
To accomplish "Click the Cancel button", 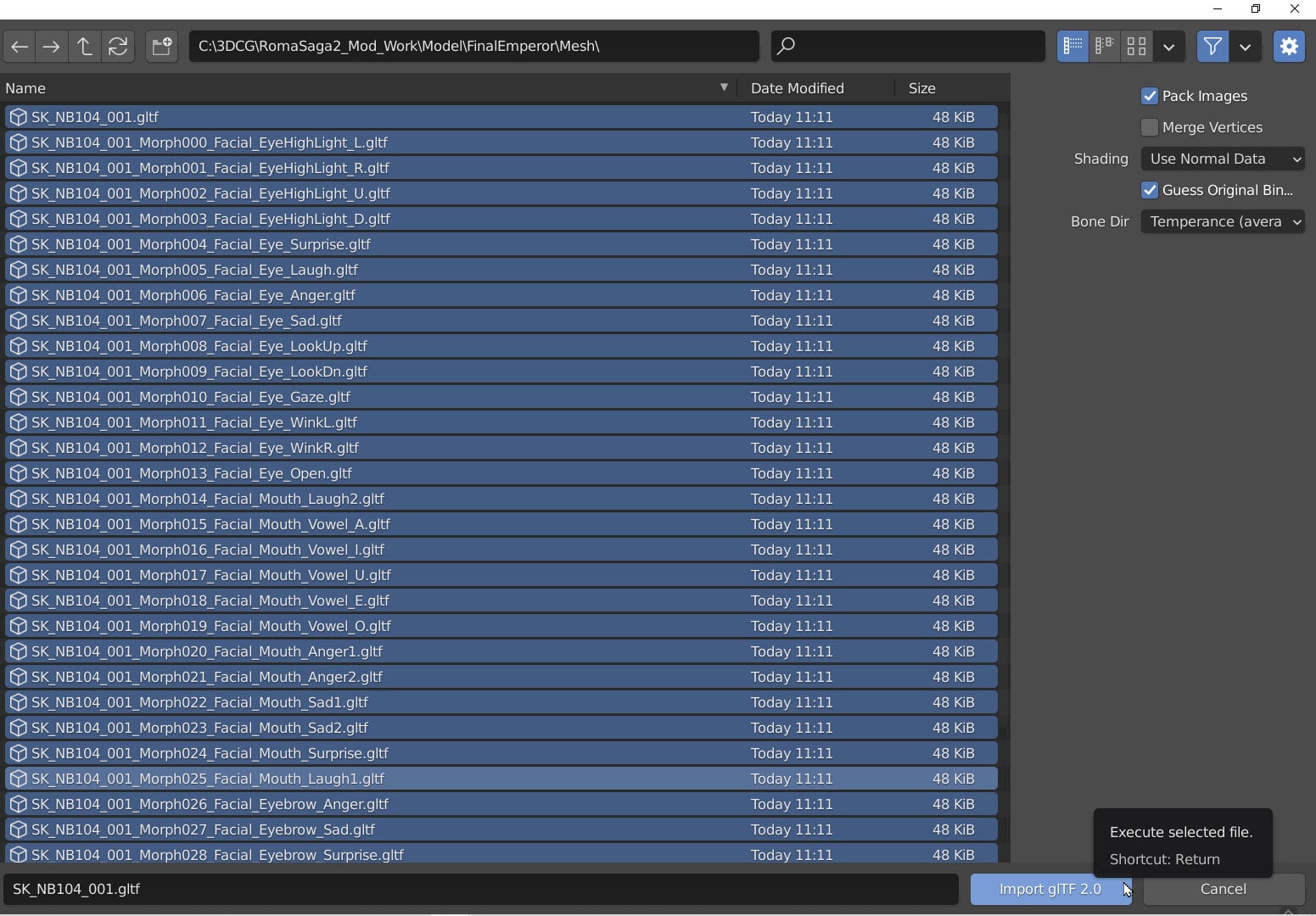I will 1223,889.
